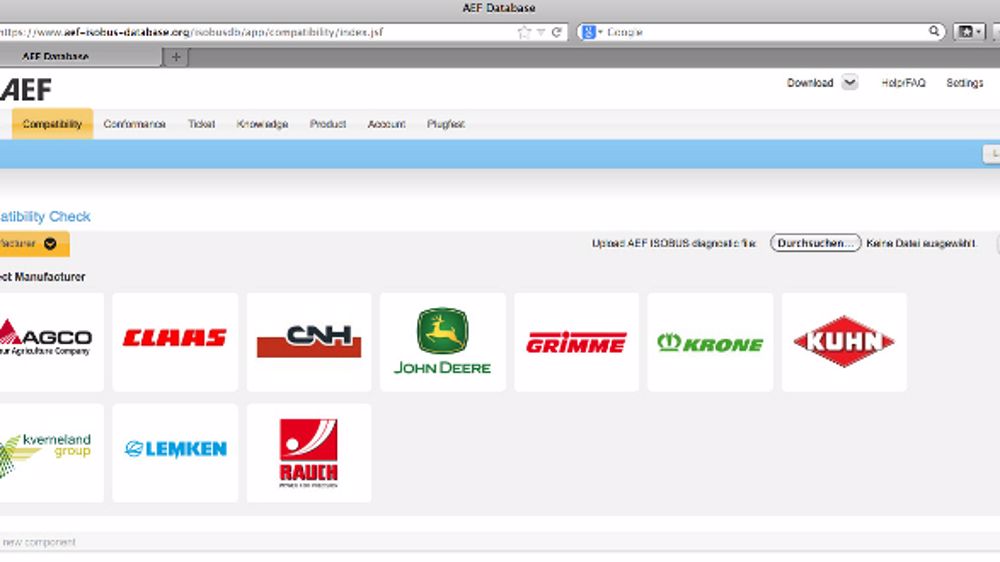This screenshot has width=1000, height=562.
Task: Open the Settings link
Action: [x=965, y=83]
